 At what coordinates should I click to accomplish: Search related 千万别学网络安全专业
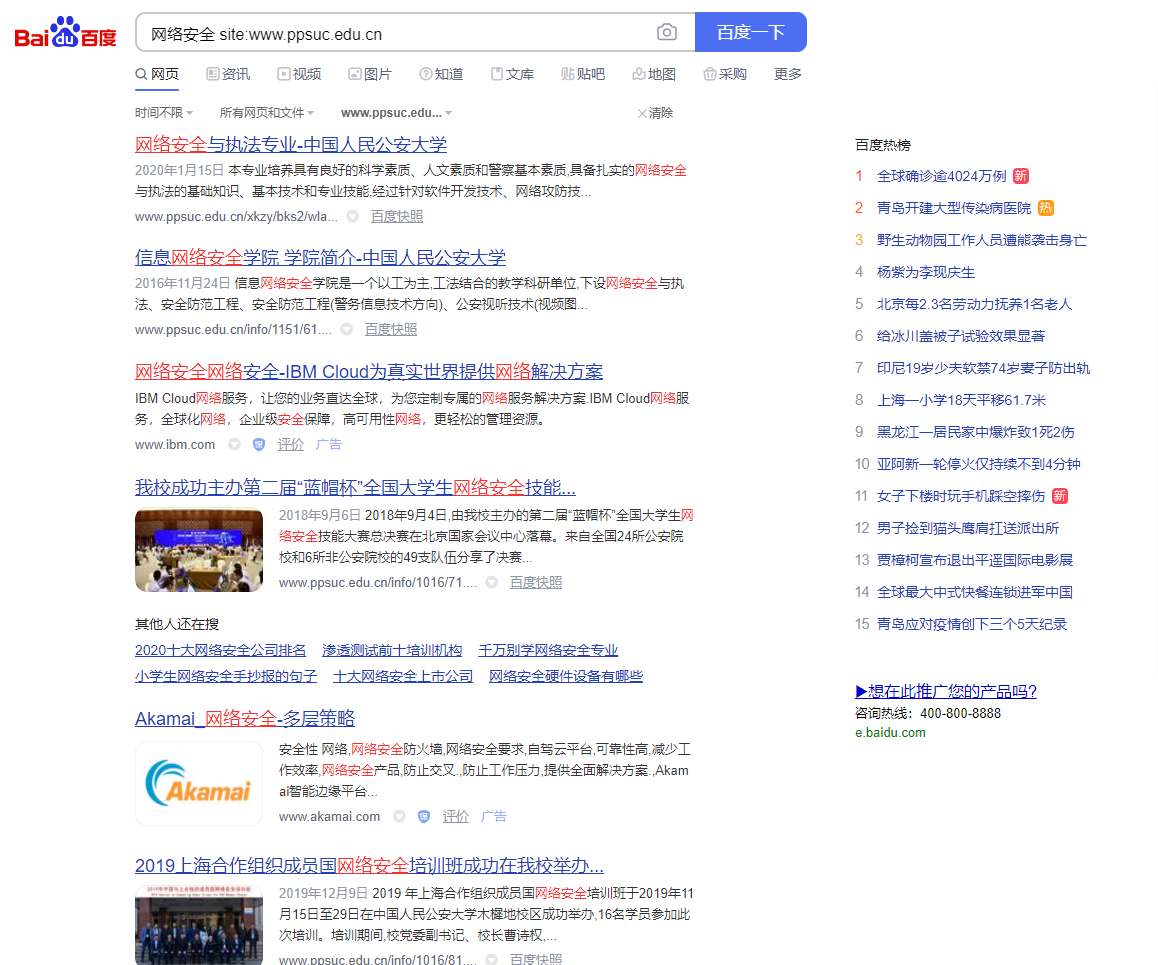548,650
